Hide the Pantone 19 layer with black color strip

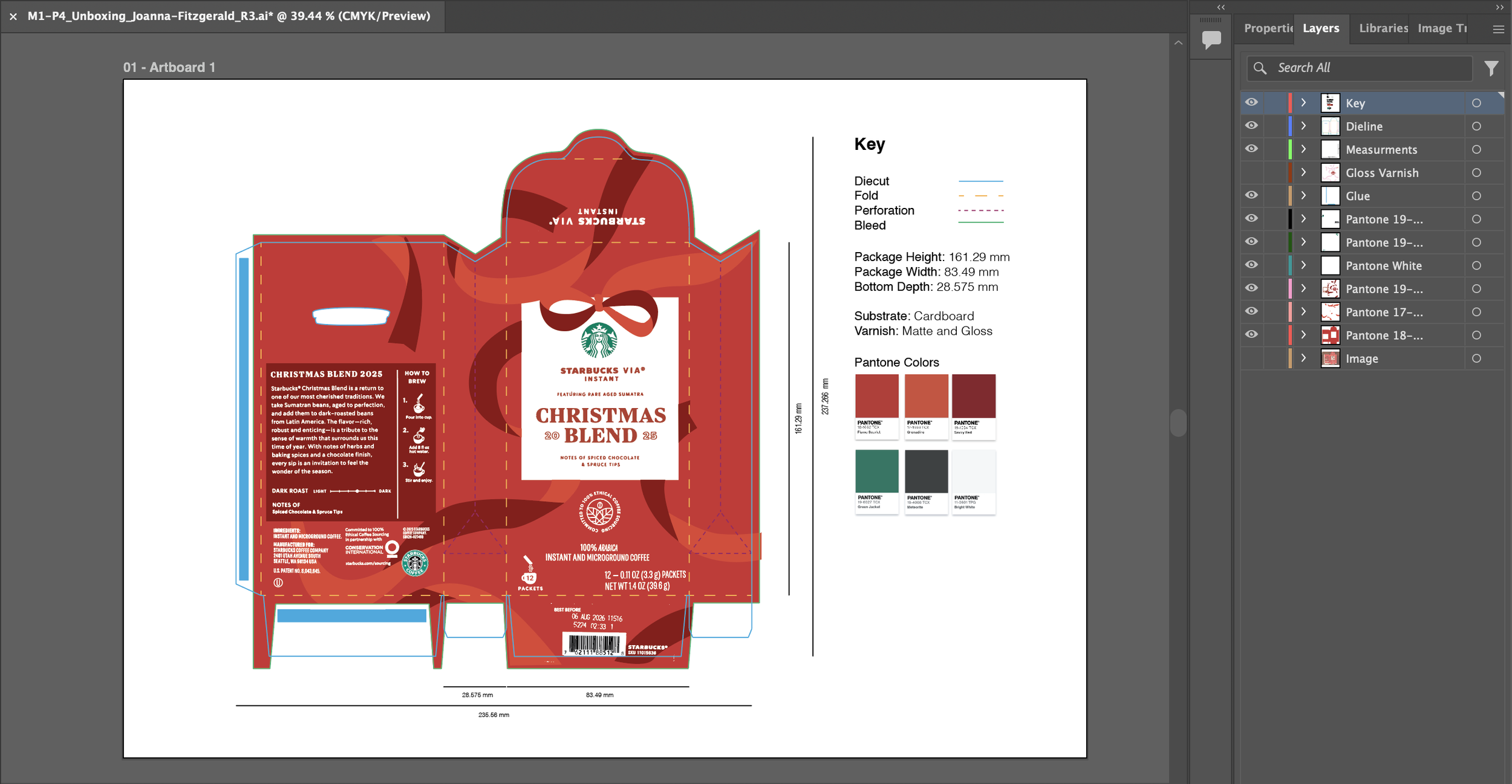coord(1251,218)
